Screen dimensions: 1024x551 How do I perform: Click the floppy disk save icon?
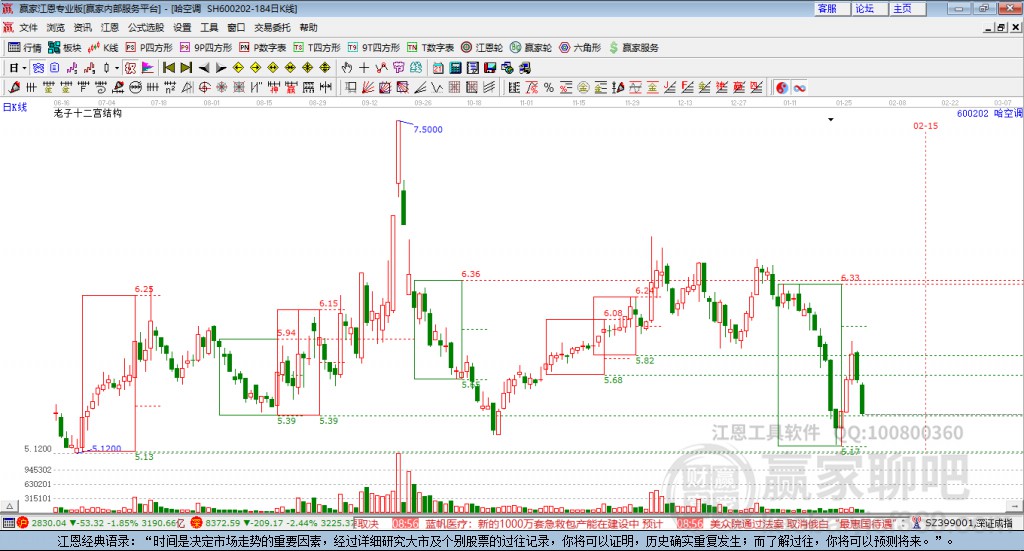[490, 68]
